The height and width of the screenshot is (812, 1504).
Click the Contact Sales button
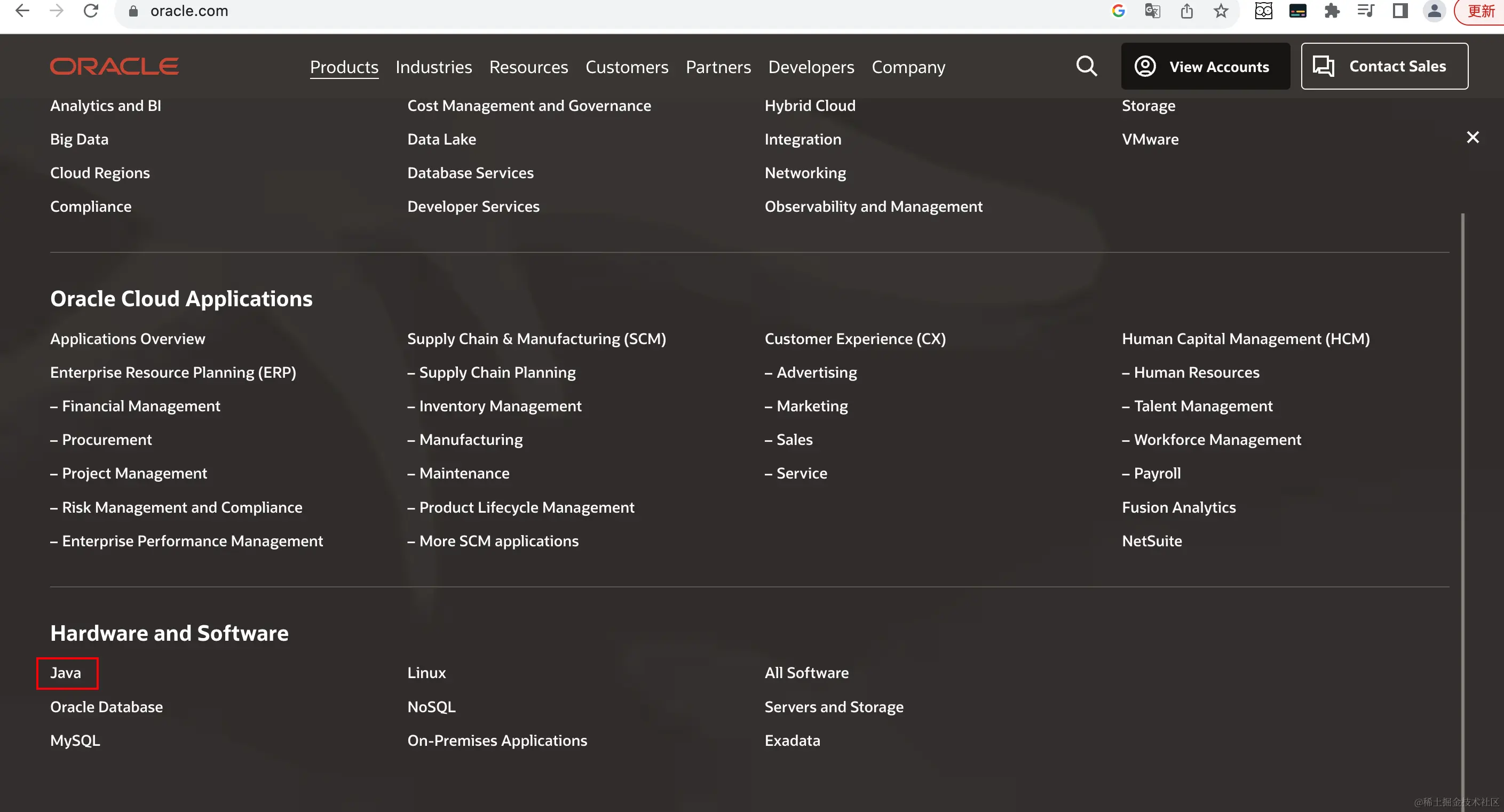tap(1384, 66)
